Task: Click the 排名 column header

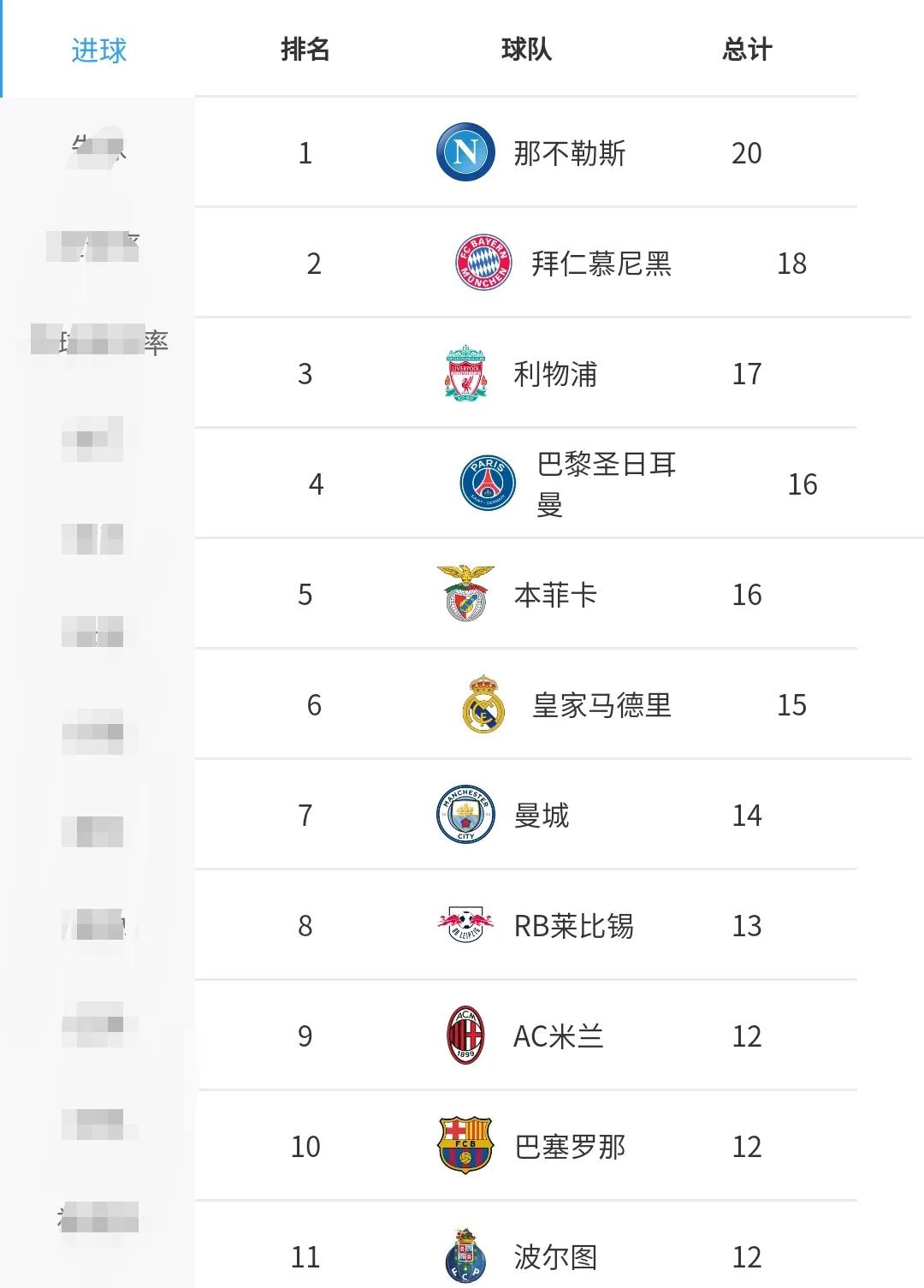Action: [305, 50]
